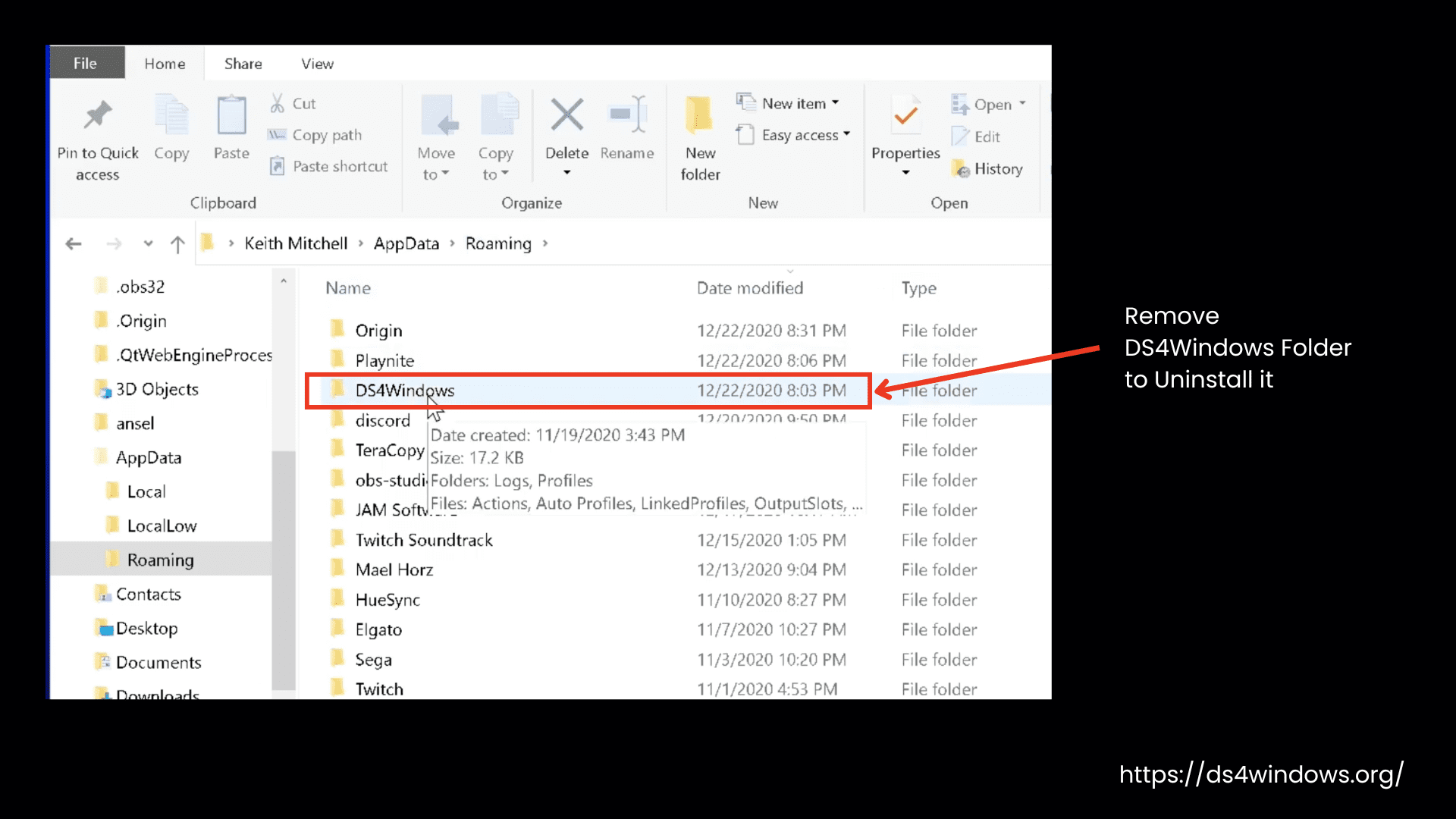Expand the Move to dropdown arrow
This screenshot has width=1456, height=819.
point(446,174)
